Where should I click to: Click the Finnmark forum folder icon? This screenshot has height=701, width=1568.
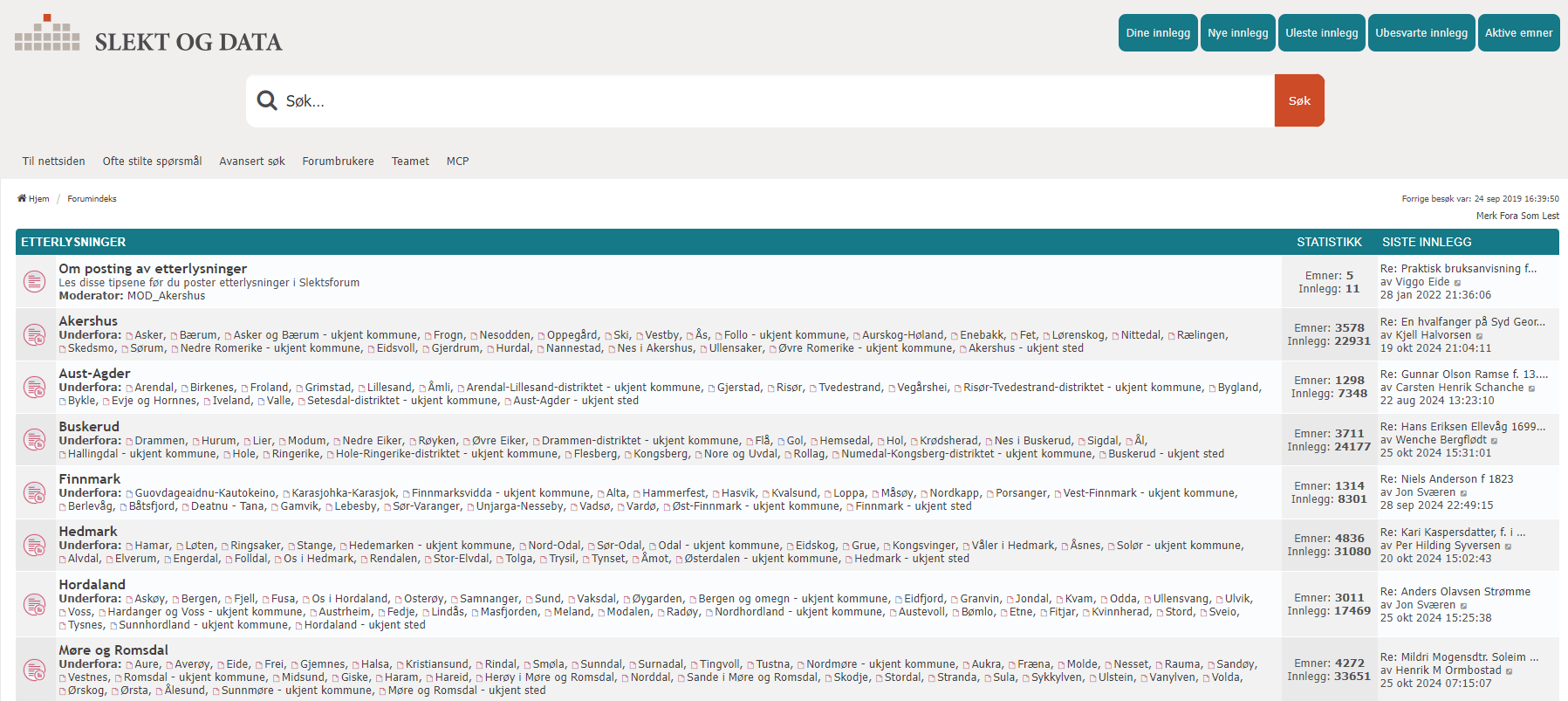pyautogui.click(x=35, y=492)
